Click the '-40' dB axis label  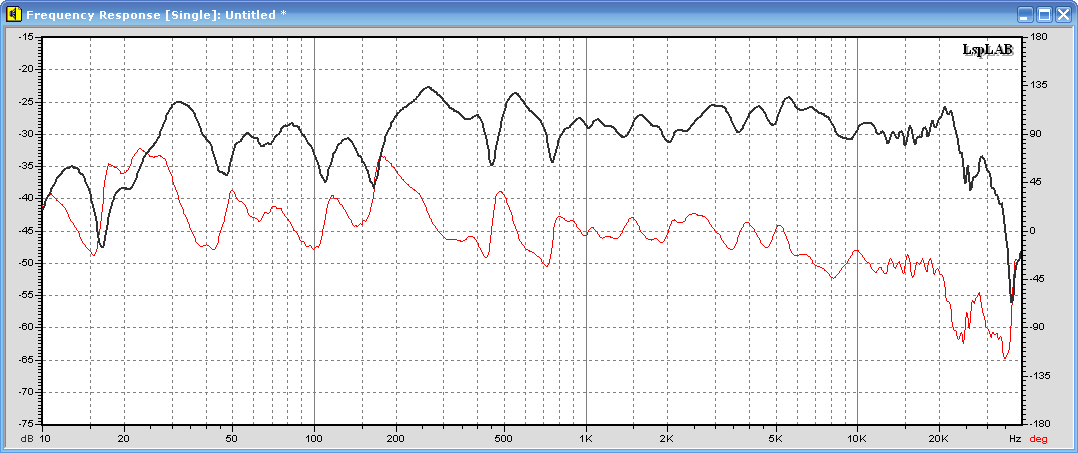(x=27, y=198)
